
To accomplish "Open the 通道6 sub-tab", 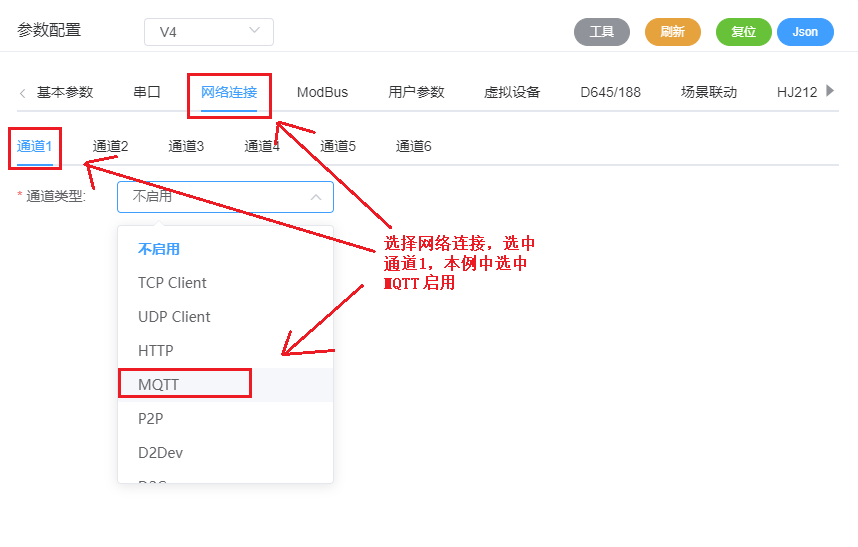I will pos(414,146).
